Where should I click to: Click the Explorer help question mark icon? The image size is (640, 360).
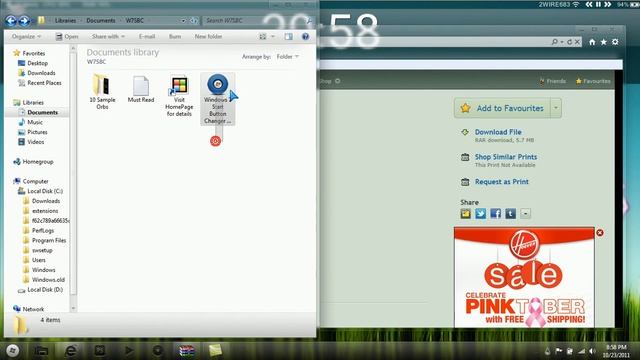(305, 36)
